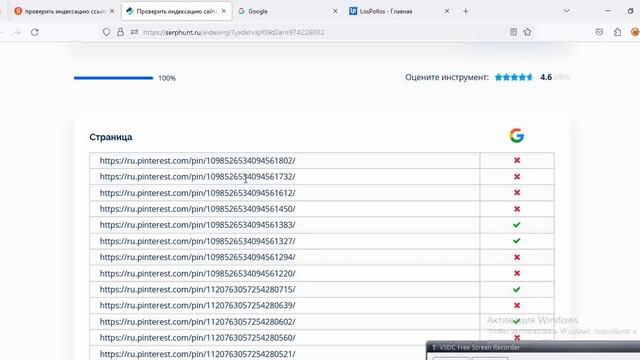Click URL ending 094561220
This screenshot has height=360, width=640.
tap(197, 273)
